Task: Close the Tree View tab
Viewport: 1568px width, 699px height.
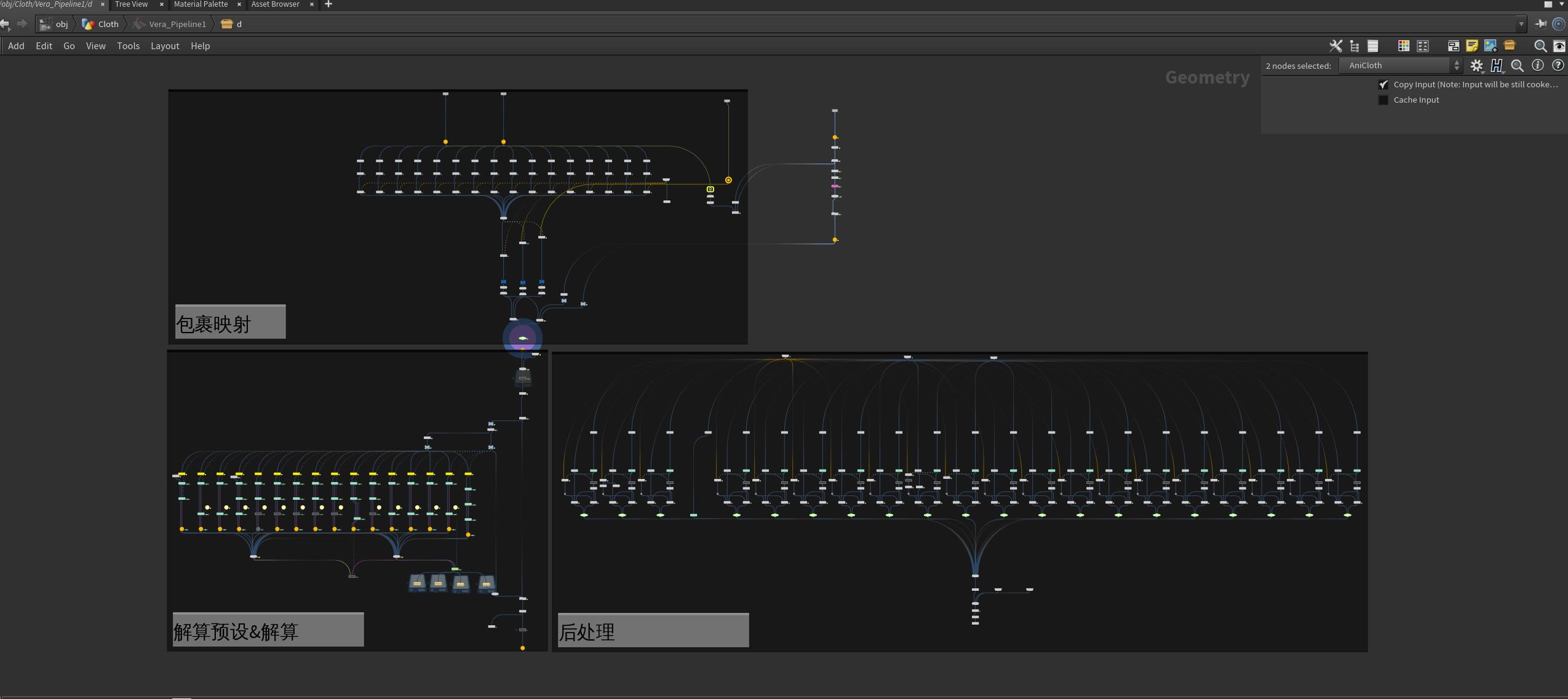Action: pos(161,4)
